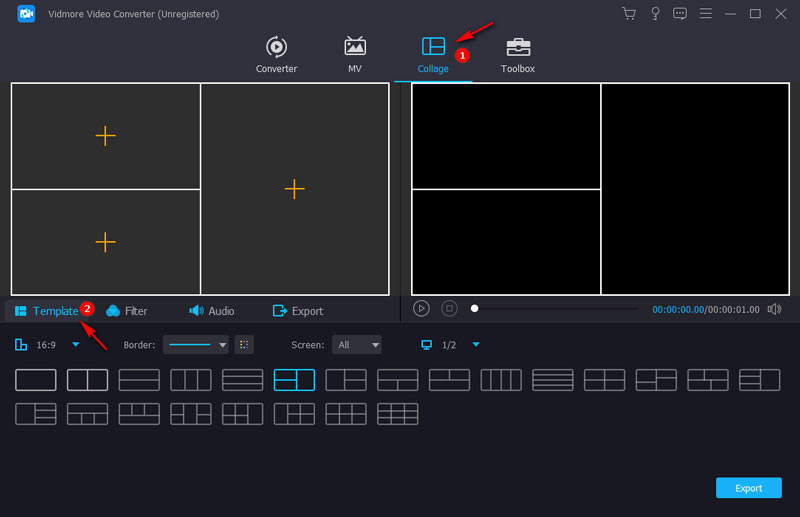Viewport: 800px width, 517px height.
Task: Switch to the Converter tab
Action: (276, 54)
